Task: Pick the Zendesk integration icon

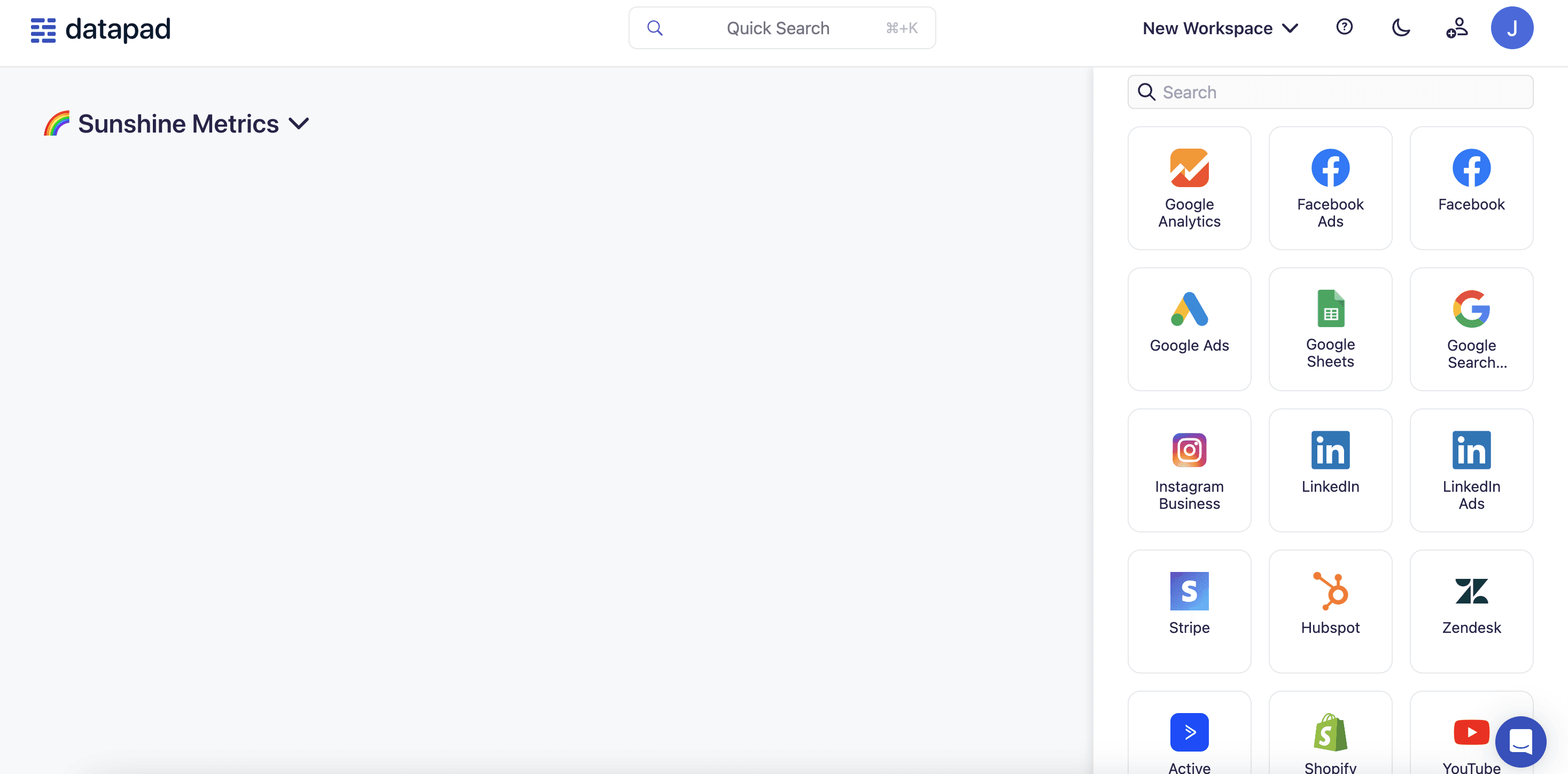Action: (1471, 591)
